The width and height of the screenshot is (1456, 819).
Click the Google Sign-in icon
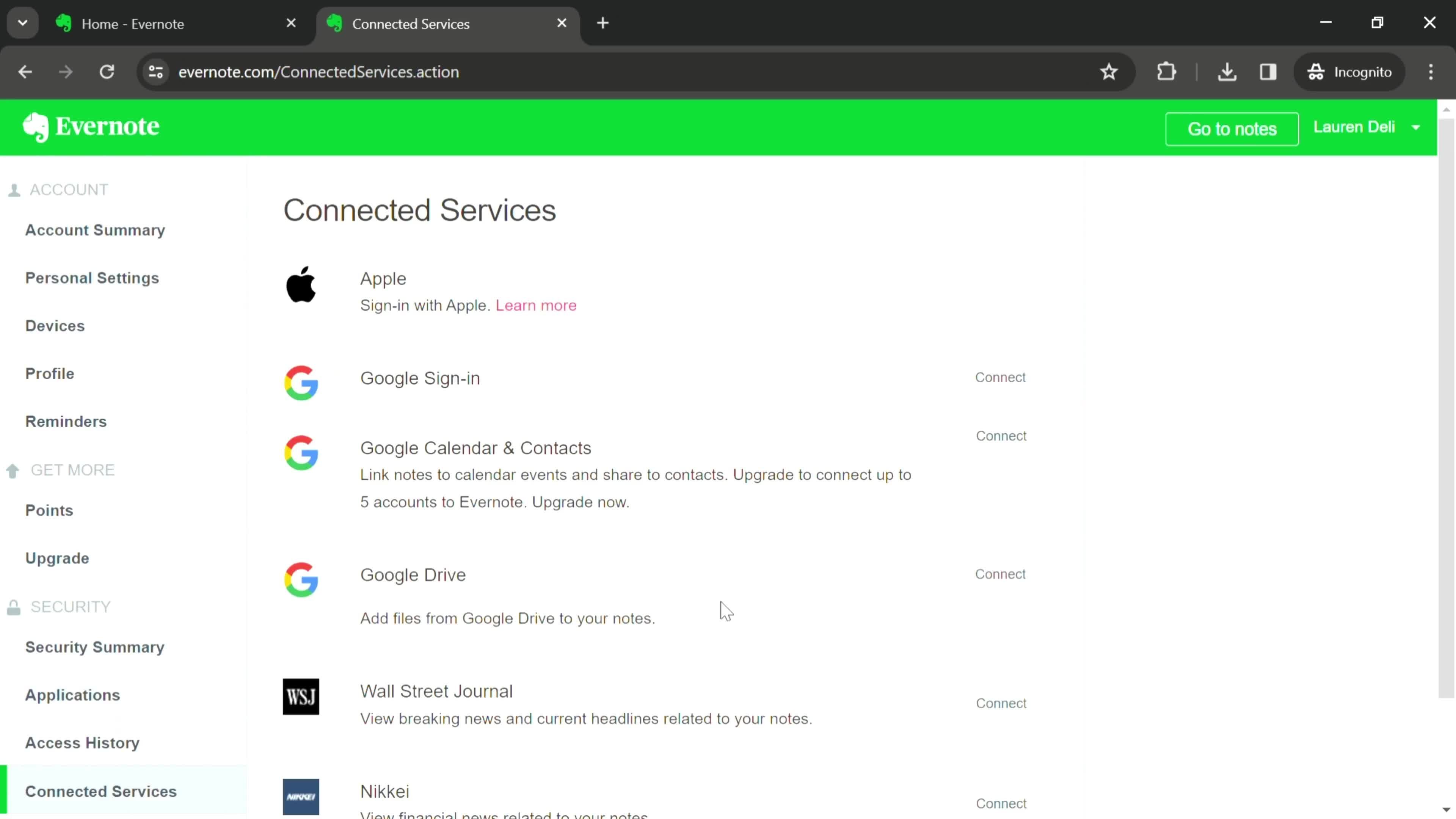[301, 382]
